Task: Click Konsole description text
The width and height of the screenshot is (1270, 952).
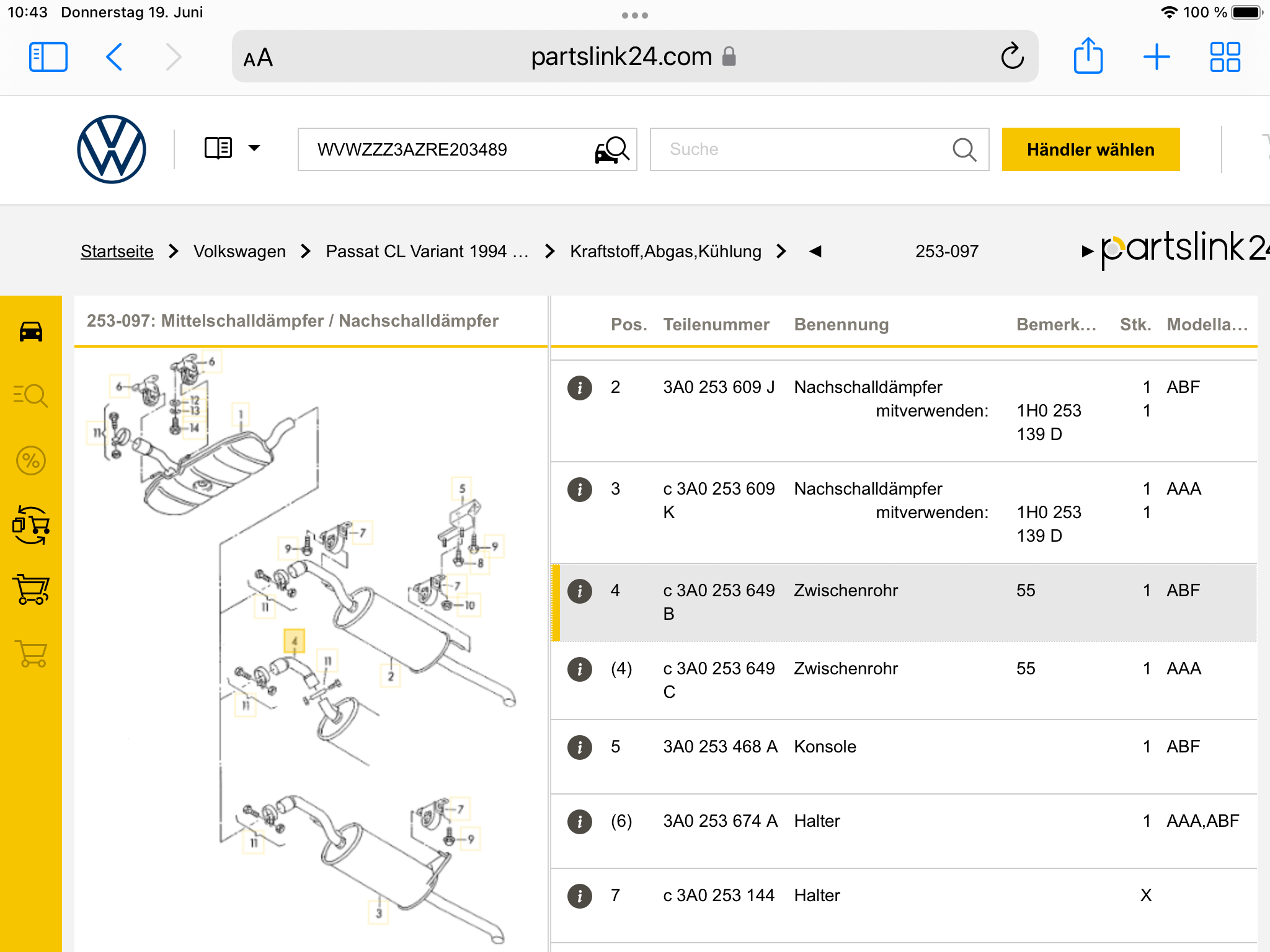Action: click(825, 747)
